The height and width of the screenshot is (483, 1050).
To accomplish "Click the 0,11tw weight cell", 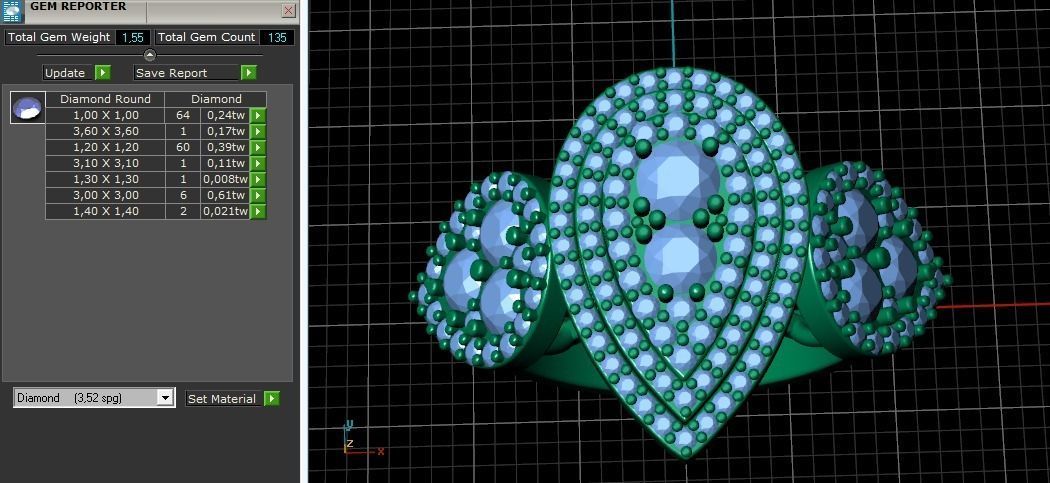I will click(x=226, y=163).
